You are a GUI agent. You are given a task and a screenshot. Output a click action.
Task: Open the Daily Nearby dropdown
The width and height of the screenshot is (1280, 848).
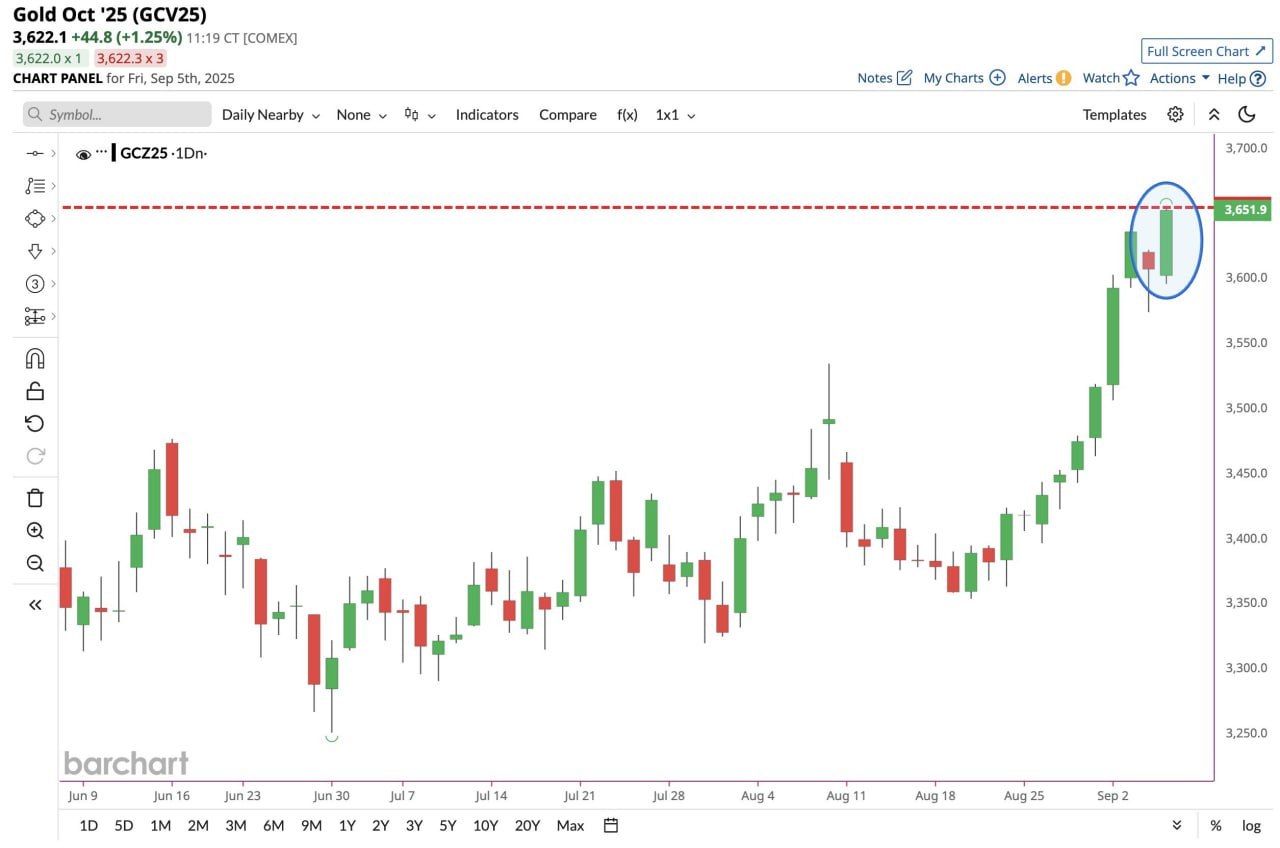(x=270, y=115)
